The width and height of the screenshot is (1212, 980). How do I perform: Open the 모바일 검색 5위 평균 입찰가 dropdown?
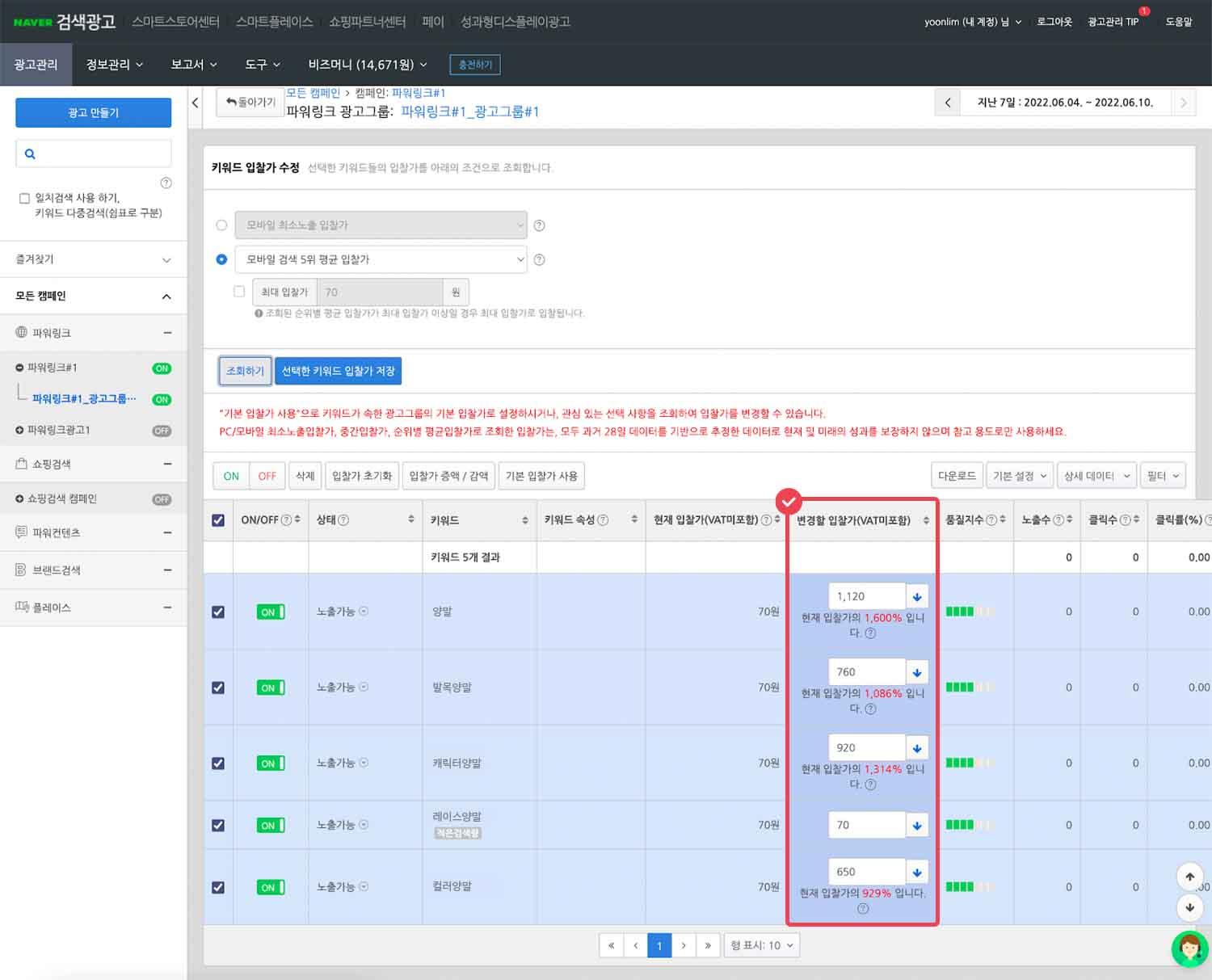[x=381, y=259]
